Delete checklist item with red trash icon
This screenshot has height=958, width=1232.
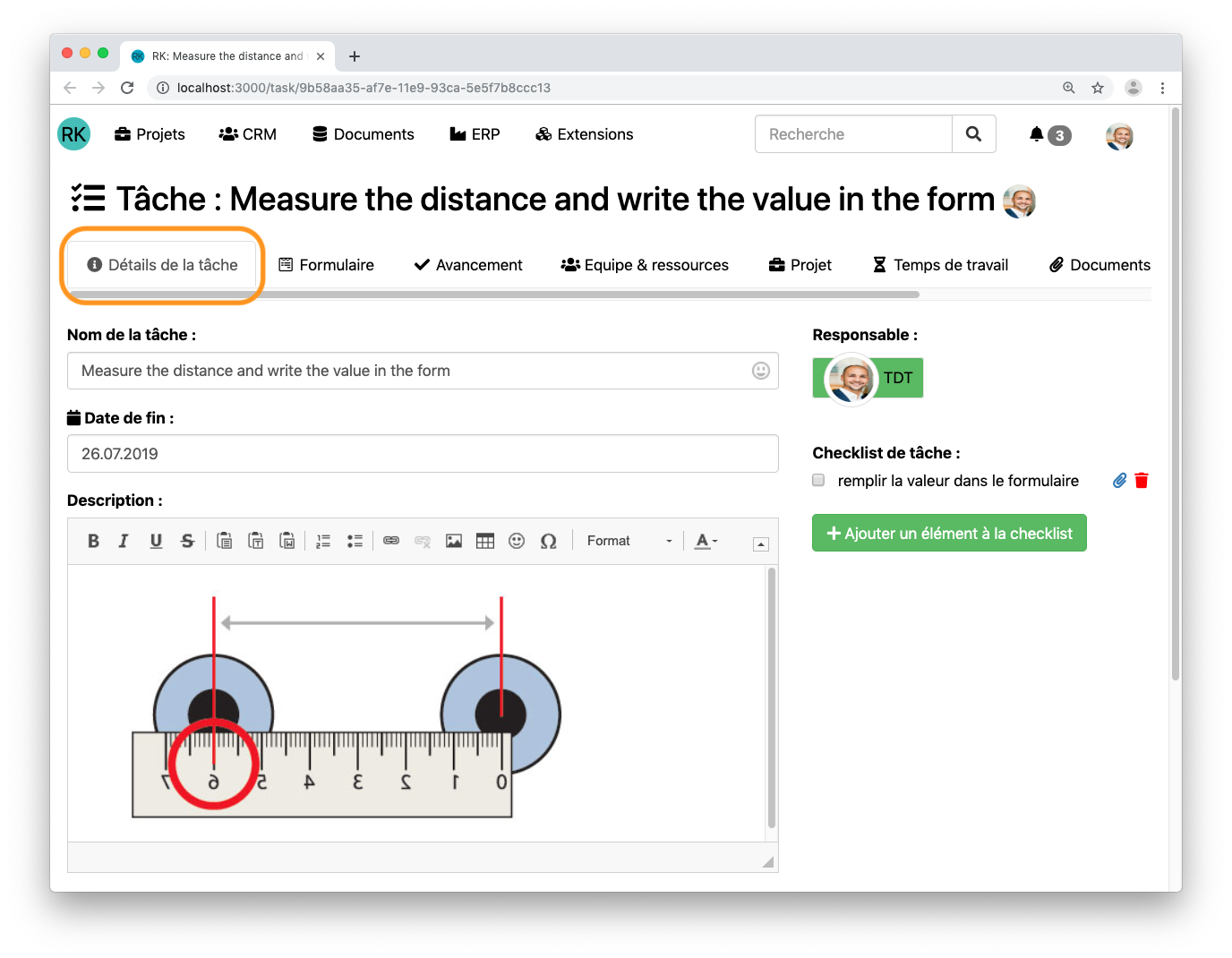(1142, 481)
